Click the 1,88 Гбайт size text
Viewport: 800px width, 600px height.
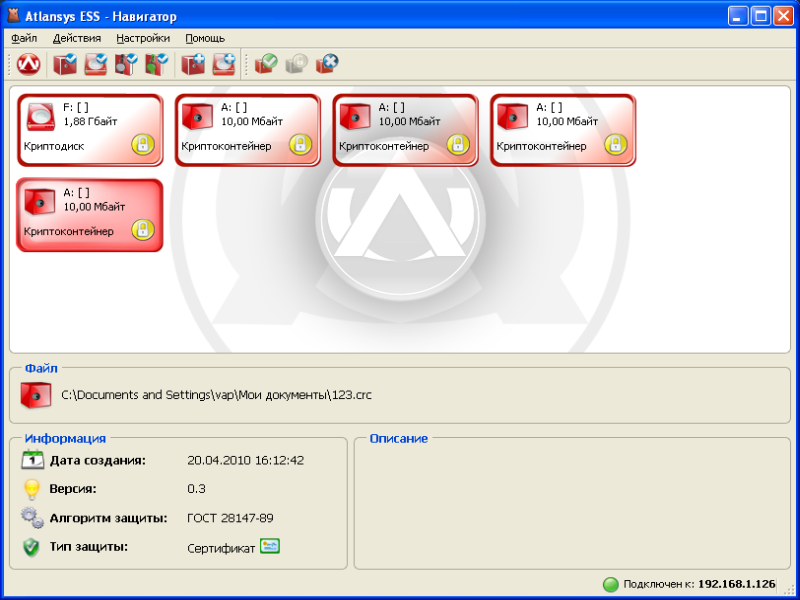point(90,121)
